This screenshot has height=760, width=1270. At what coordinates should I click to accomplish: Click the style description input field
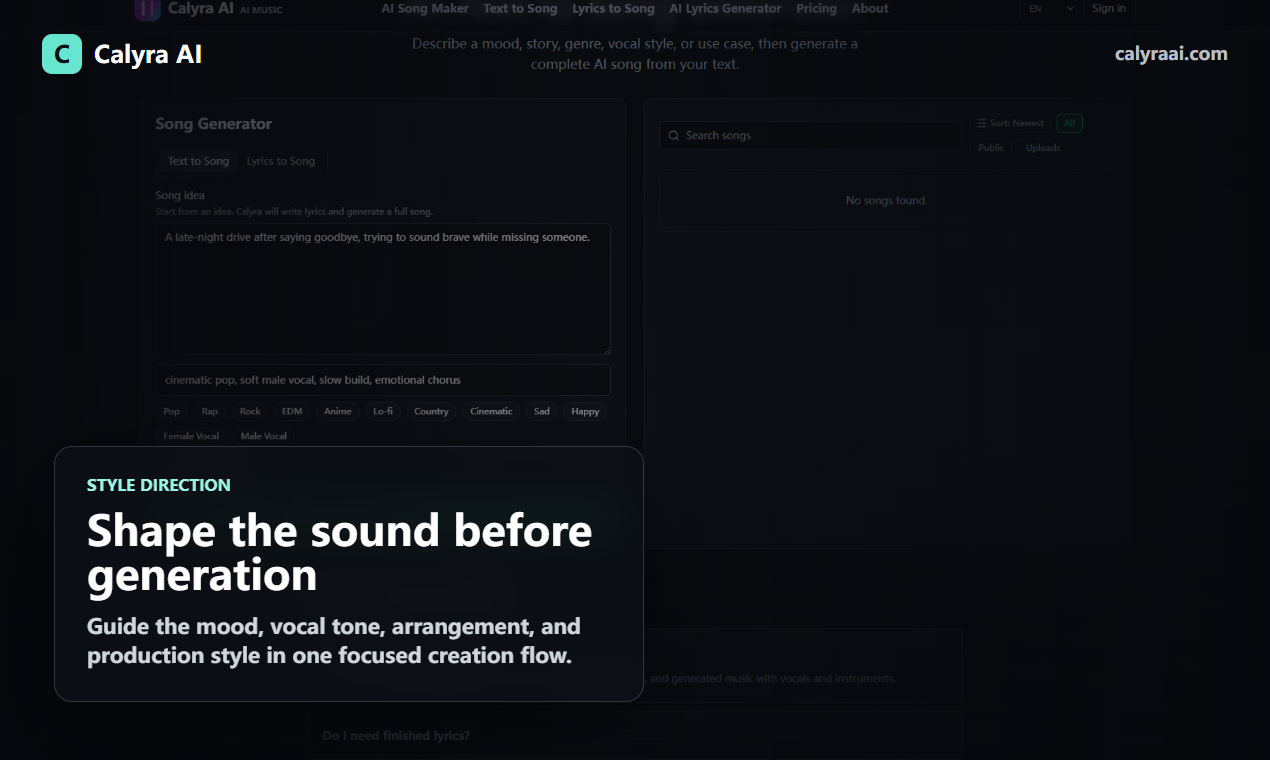[x=383, y=380]
